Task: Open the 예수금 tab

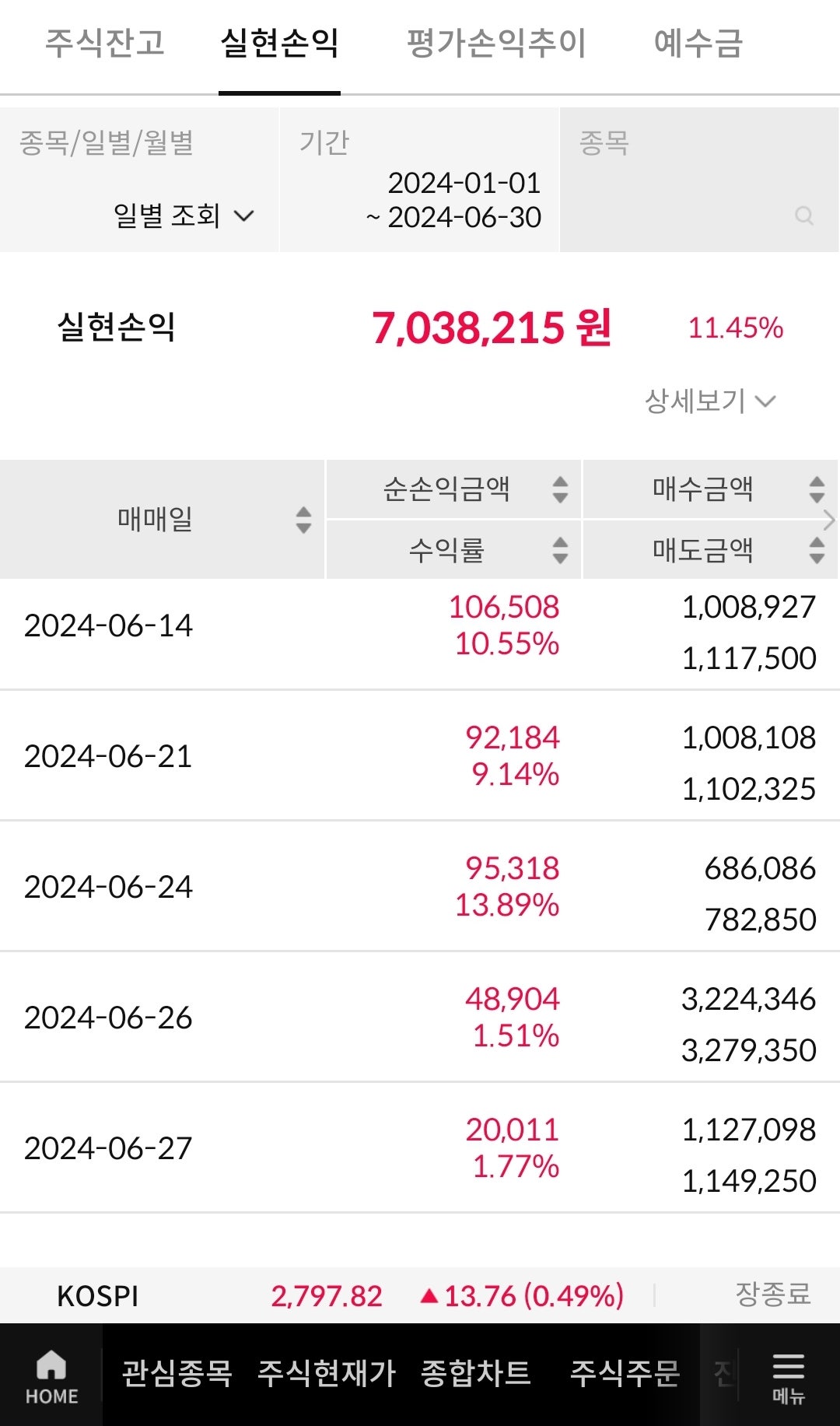Action: (698, 43)
